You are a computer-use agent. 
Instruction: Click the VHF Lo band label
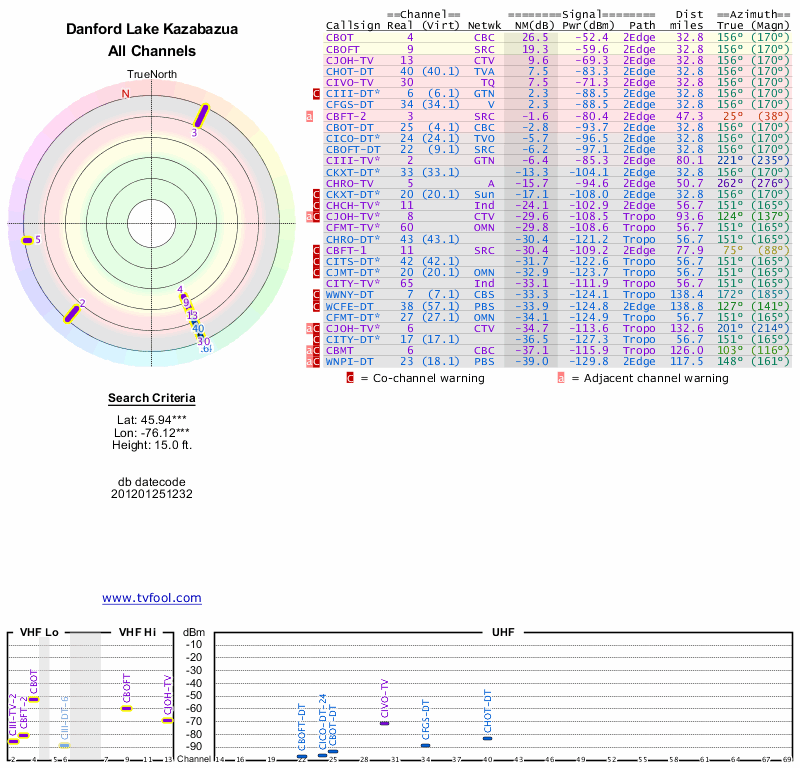click(x=39, y=632)
